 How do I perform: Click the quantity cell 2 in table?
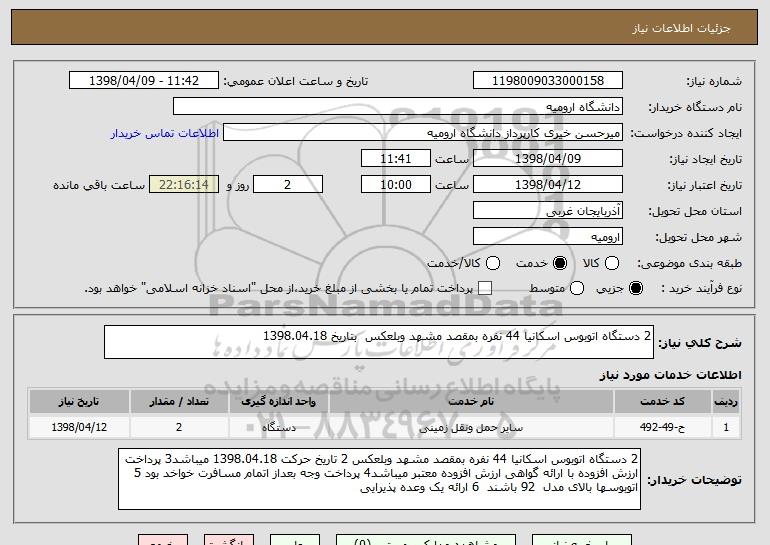pyautogui.click(x=179, y=427)
